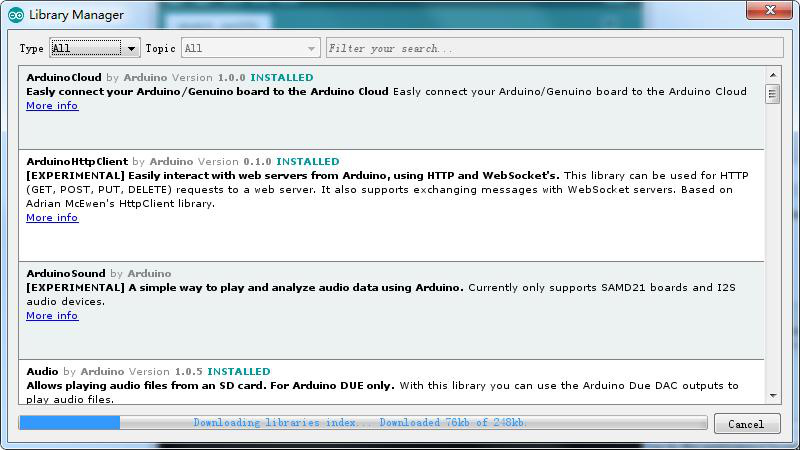Open the Type dropdown set to All
The width and height of the screenshot is (800, 450).
(94, 48)
